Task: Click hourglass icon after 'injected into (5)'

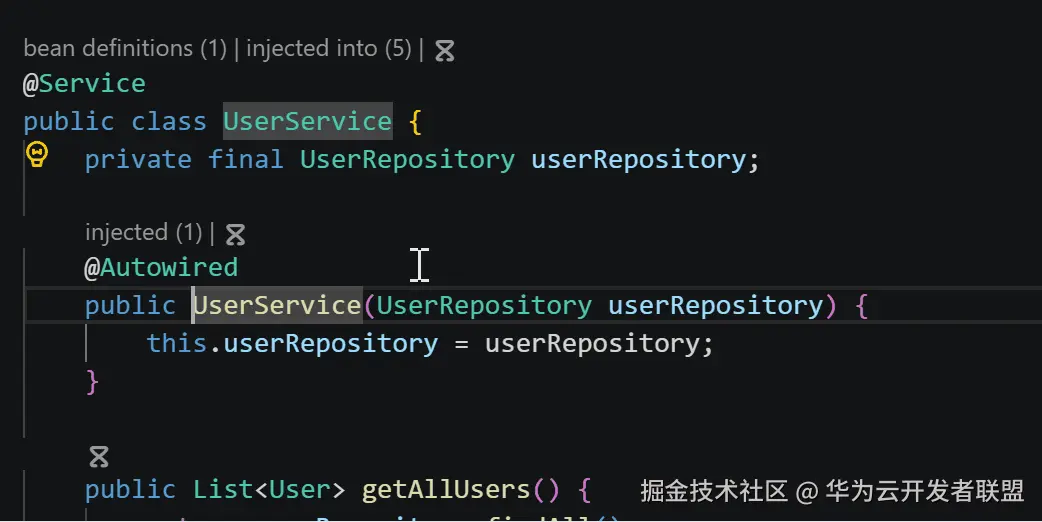Action: point(445,50)
